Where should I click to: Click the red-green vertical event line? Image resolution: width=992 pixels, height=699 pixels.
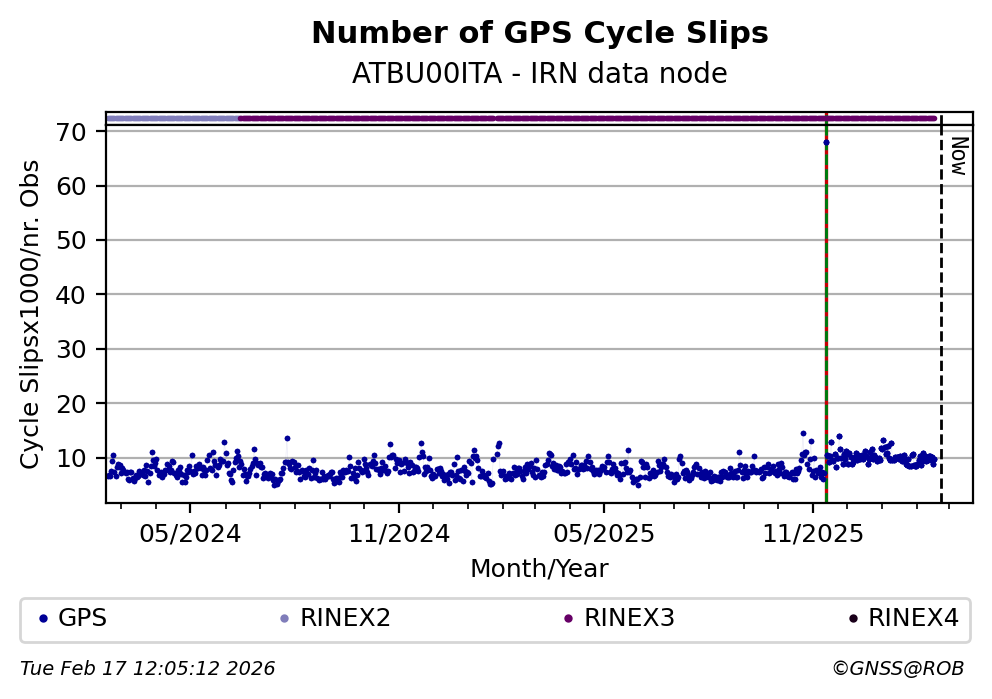826,320
